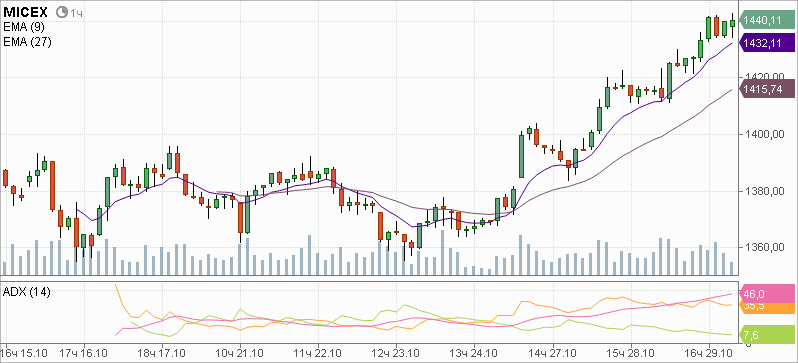
Task: Click the MICEX ticker title
Action: (26, 12)
